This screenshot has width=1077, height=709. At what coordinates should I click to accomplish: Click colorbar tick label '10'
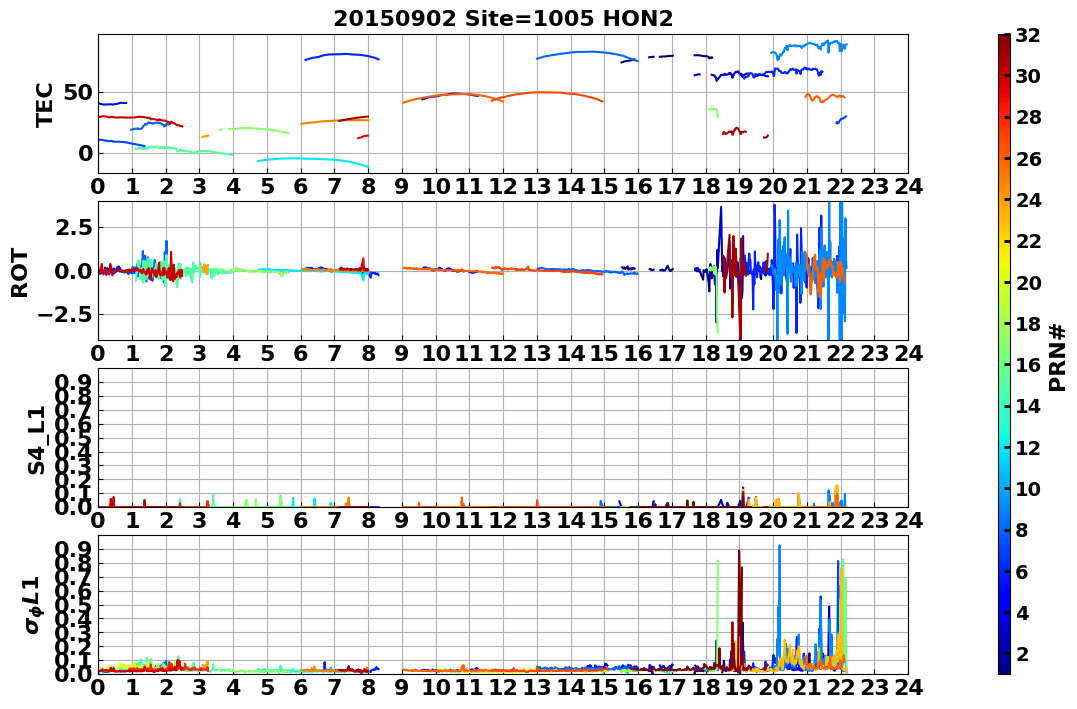pyautogui.click(x=1028, y=488)
